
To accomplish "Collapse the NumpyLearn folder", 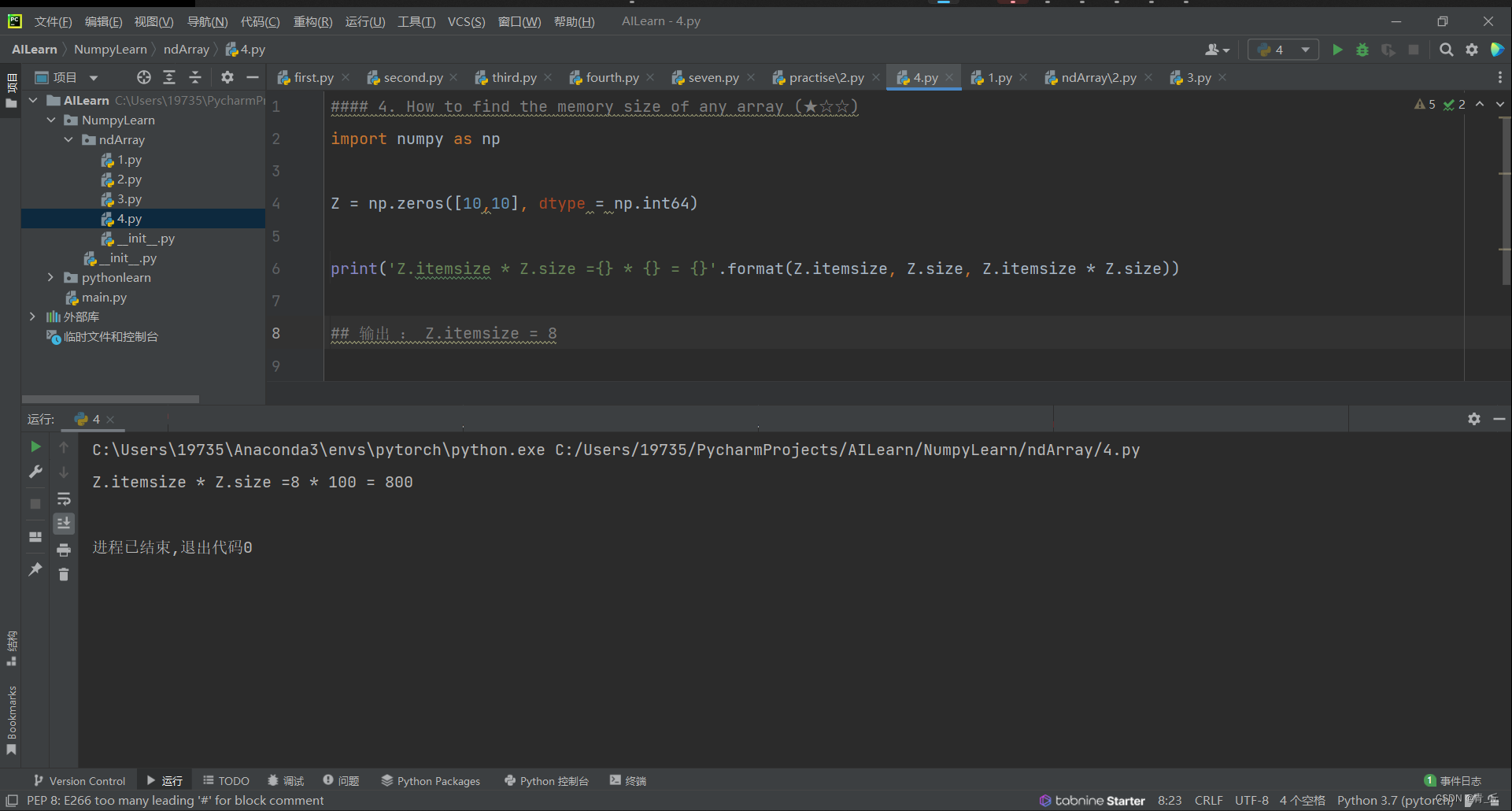I will pyautogui.click(x=51, y=120).
